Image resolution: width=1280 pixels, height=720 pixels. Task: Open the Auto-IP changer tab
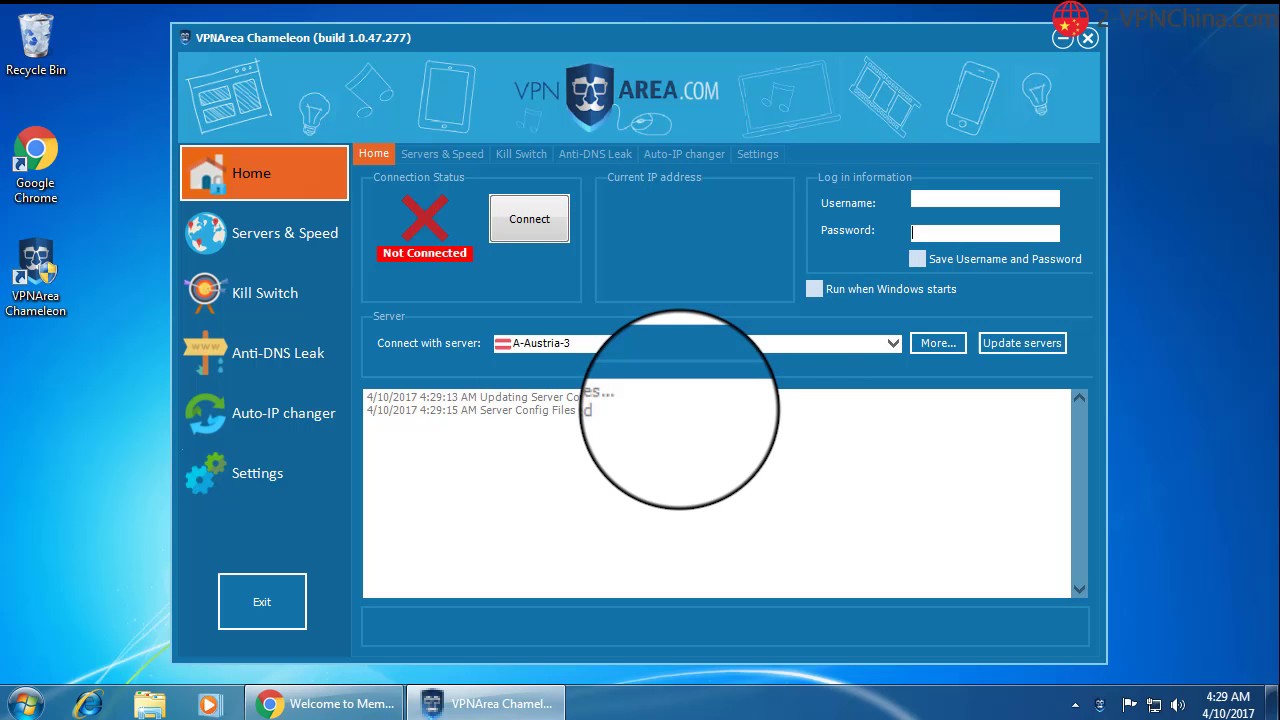684,154
